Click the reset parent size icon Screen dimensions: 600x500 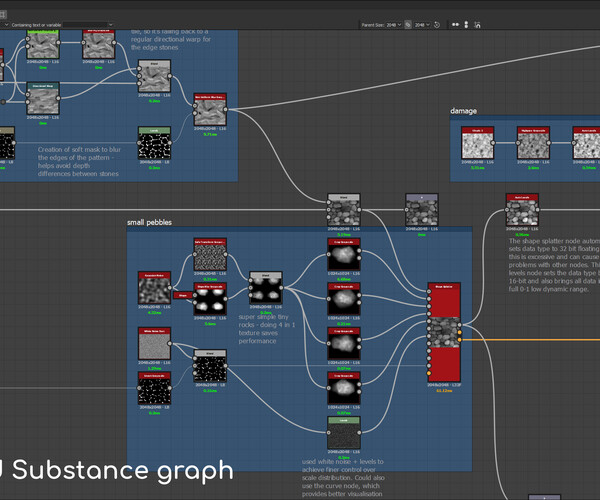(x=437, y=25)
